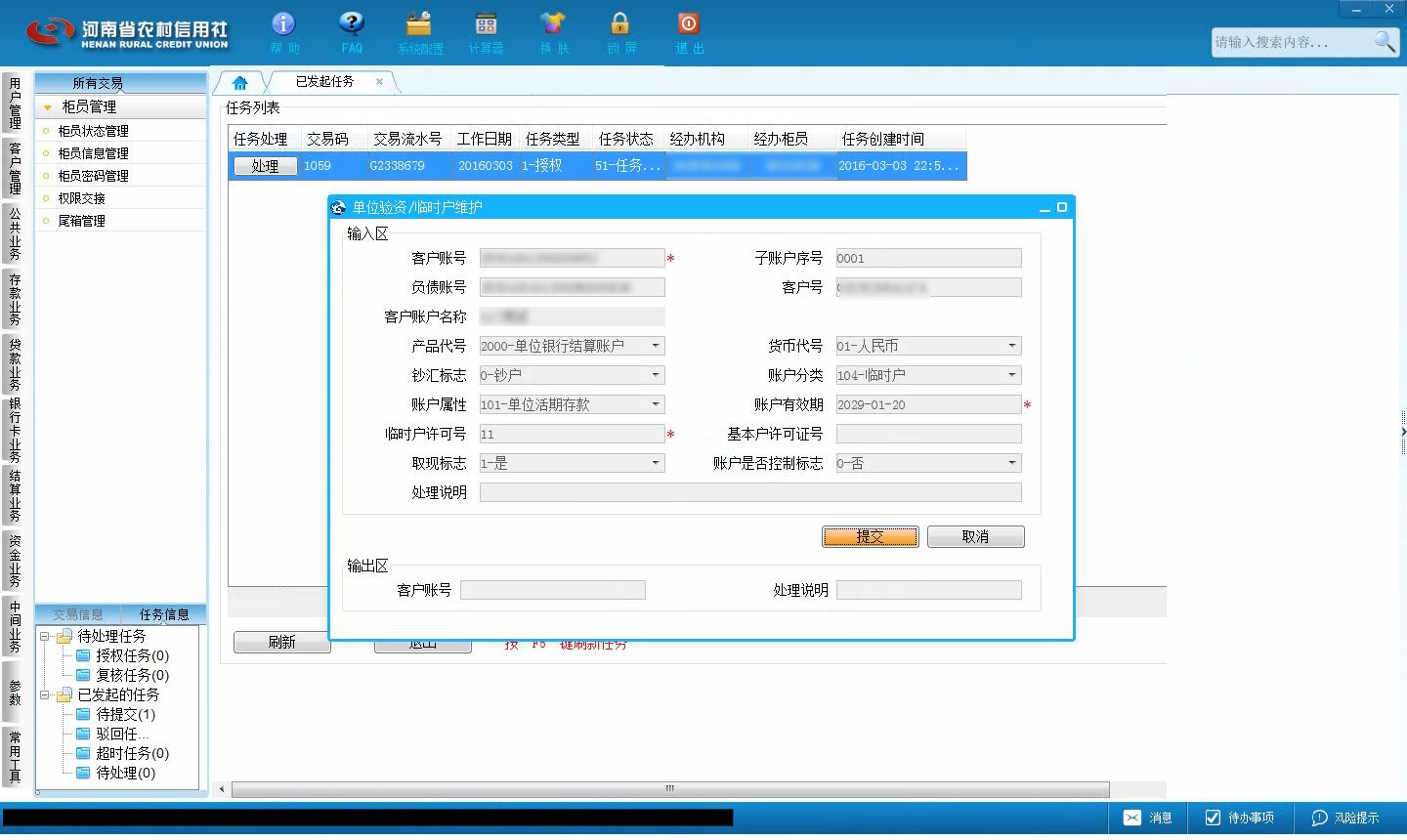Viewport: 1407px width, 840px height.
Task: Click the 处理说明 input field
Action: pyautogui.click(x=750, y=492)
